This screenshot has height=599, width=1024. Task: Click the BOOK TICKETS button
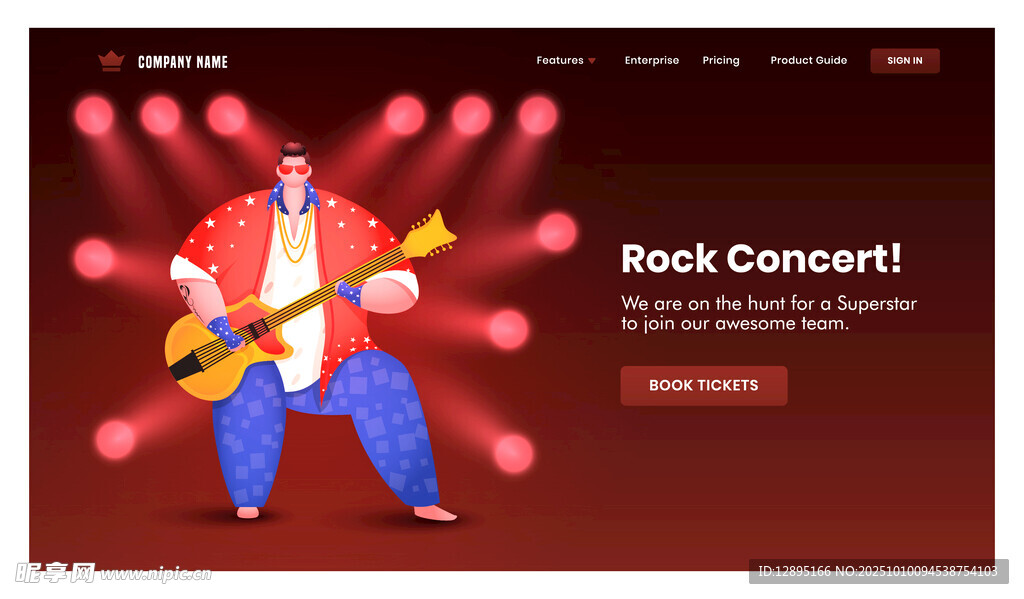(704, 386)
